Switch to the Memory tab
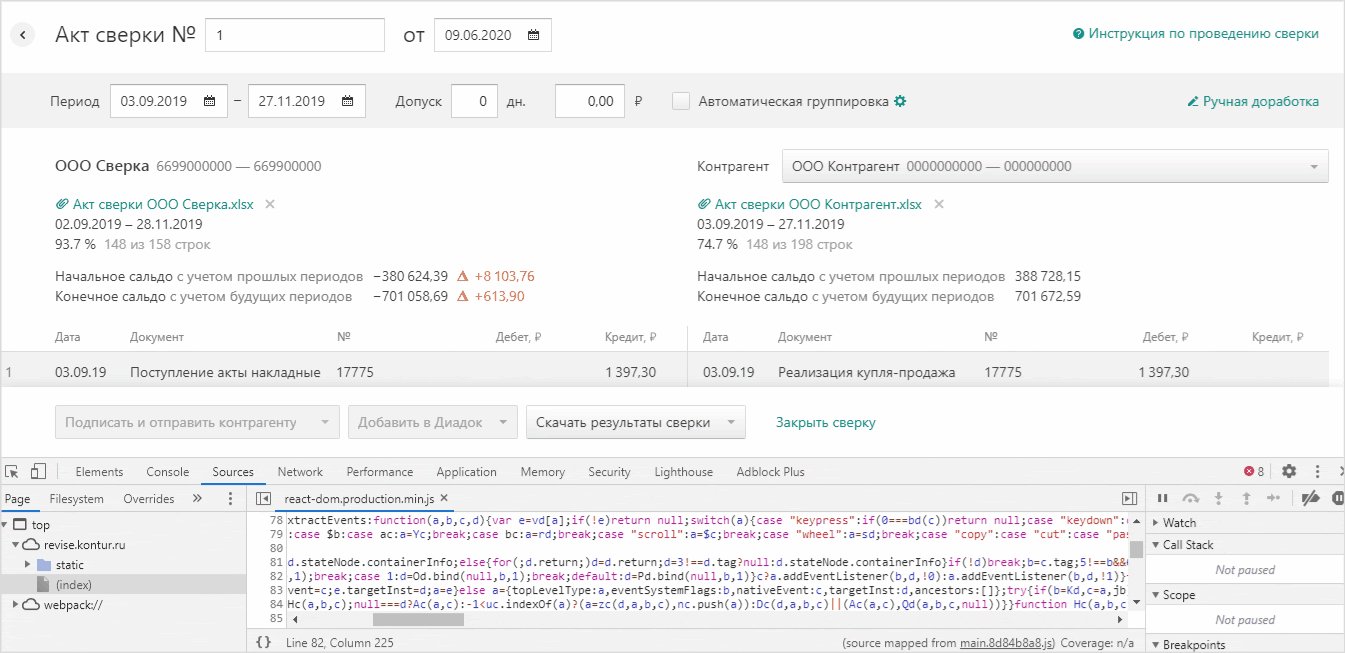The image size is (1345, 653). (542, 472)
